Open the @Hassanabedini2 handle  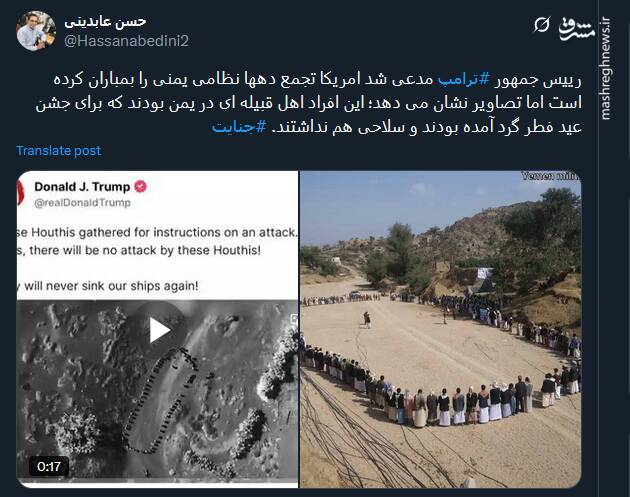click(x=127, y=41)
